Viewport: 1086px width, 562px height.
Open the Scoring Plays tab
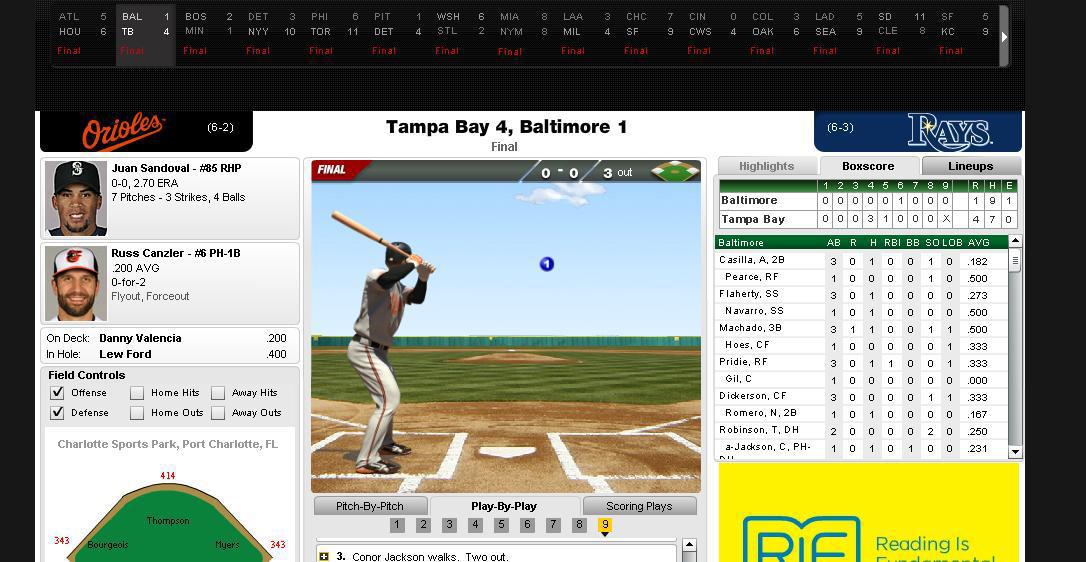639,506
